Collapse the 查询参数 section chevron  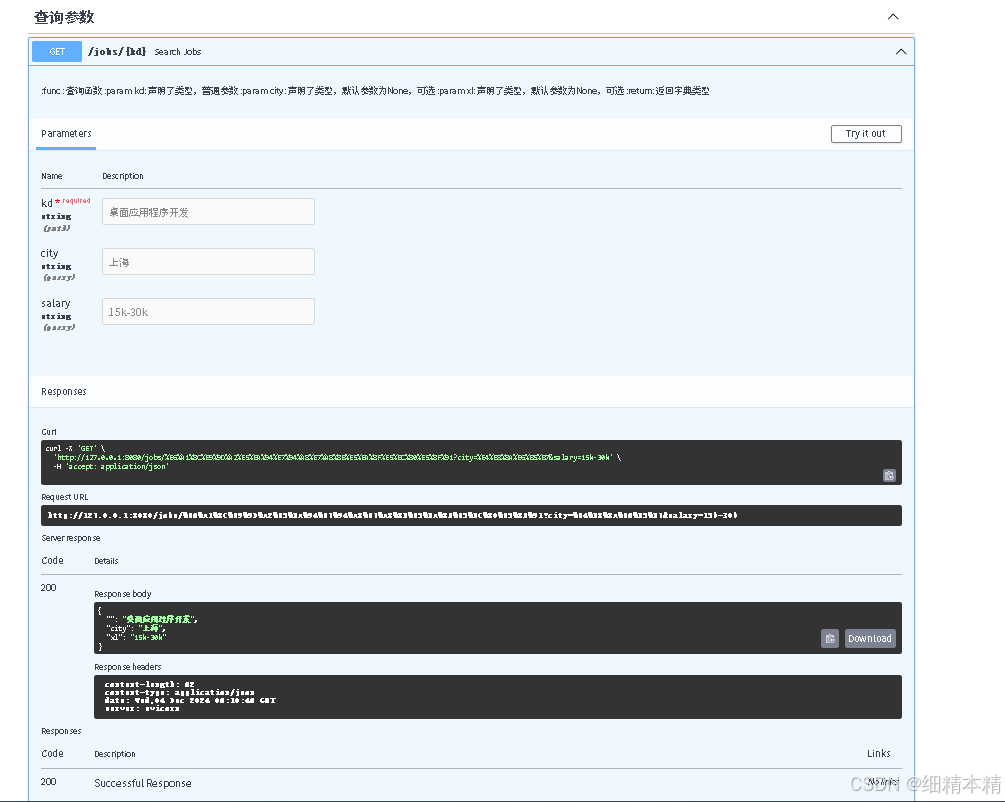point(893,17)
